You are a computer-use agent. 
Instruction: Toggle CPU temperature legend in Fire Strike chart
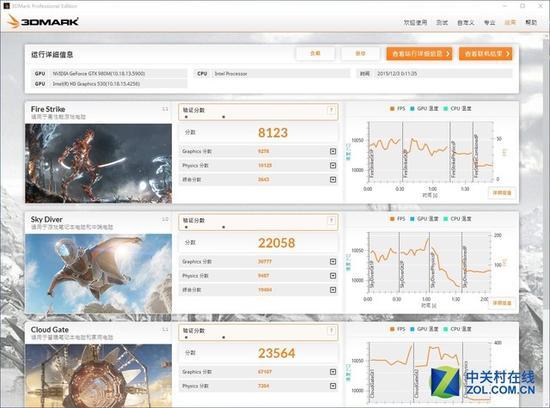click(x=457, y=109)
